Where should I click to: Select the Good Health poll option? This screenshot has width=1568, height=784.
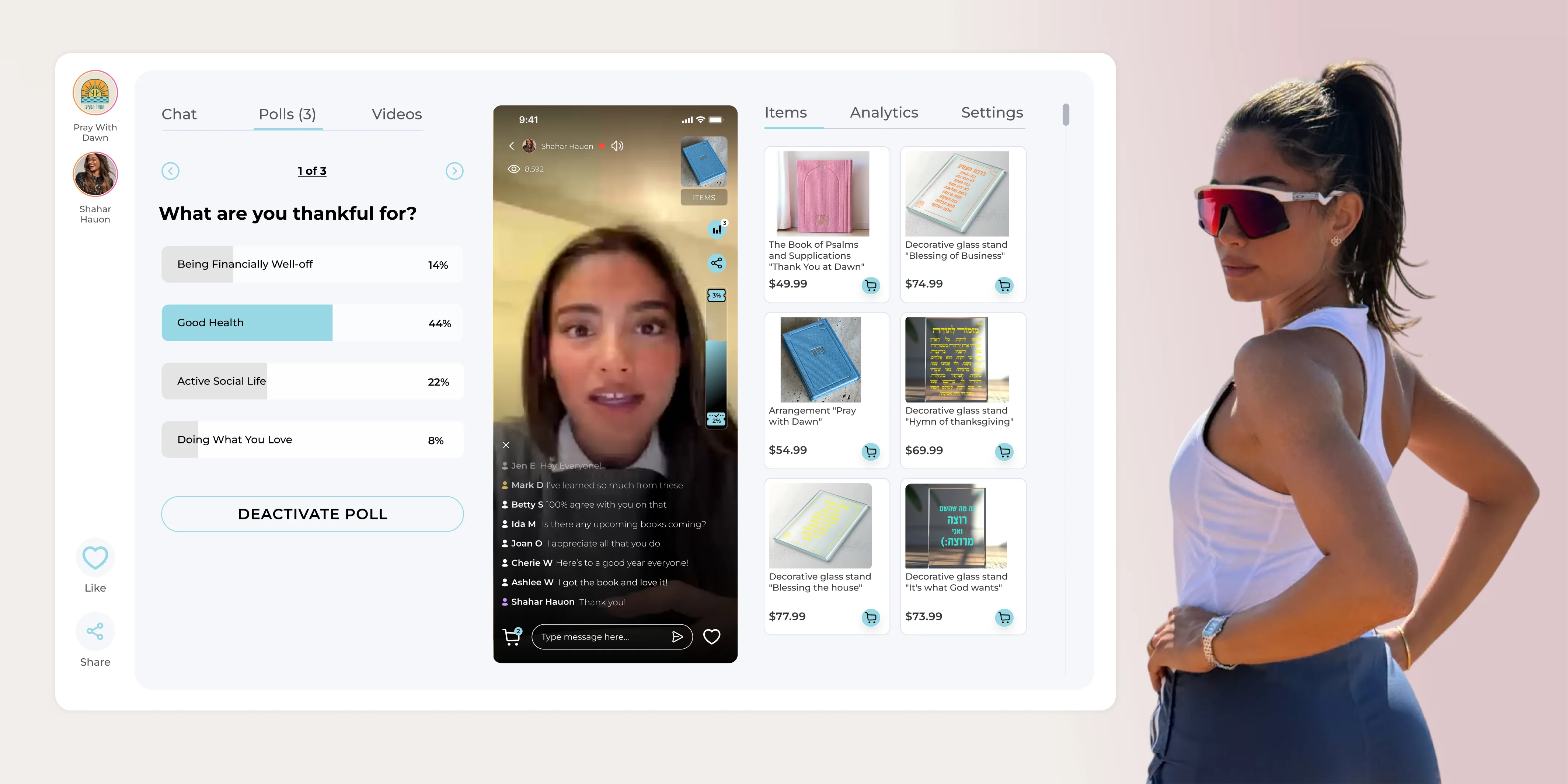312,323
